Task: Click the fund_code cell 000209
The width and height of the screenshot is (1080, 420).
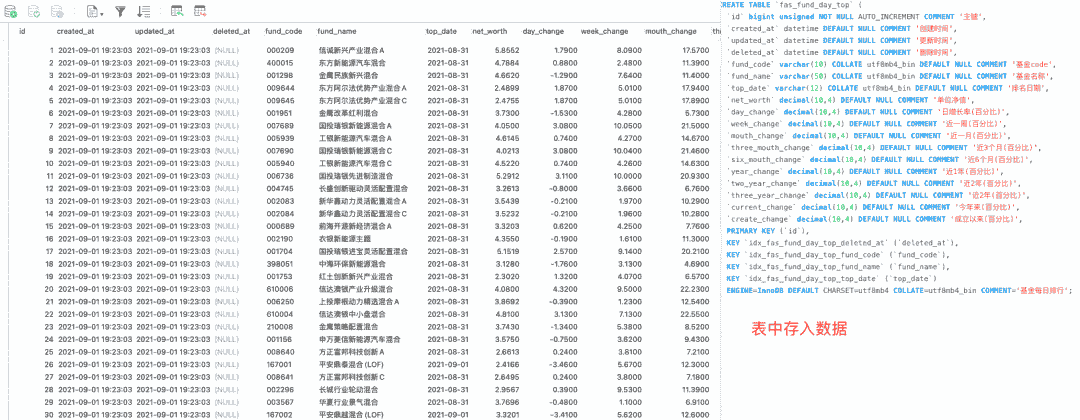Action: [x=280, y=50]
